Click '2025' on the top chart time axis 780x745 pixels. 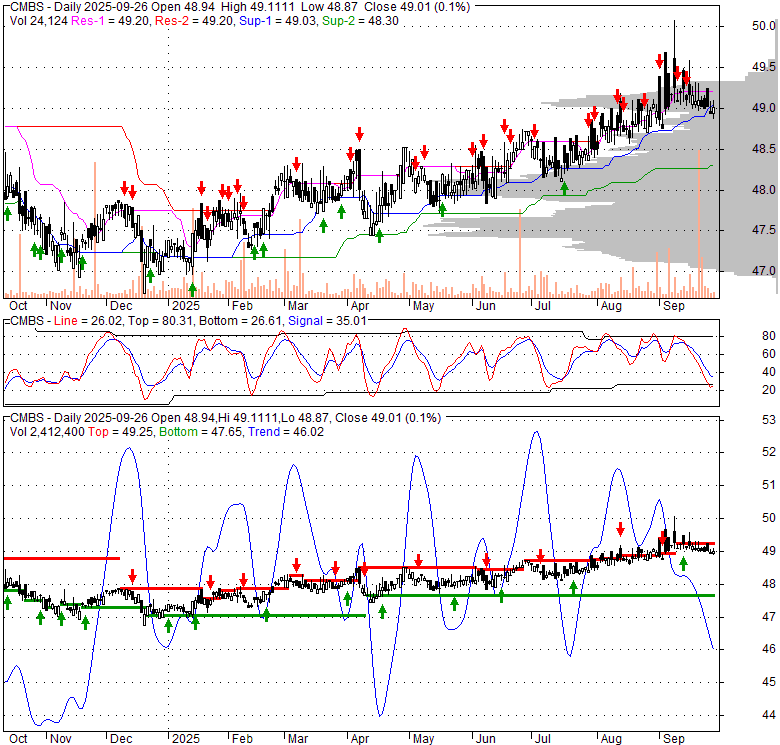[186, 306]
